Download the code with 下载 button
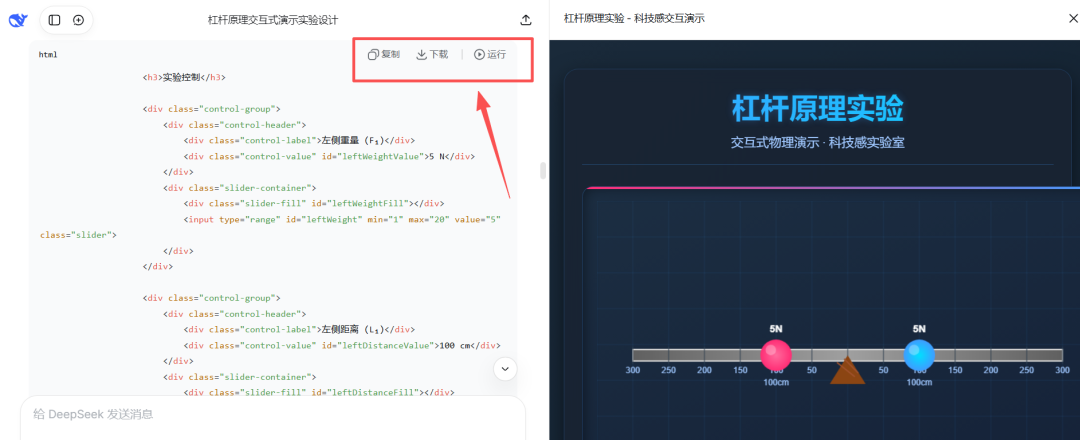The height and width of the screenshot is (440, 1080). point(432,54)
